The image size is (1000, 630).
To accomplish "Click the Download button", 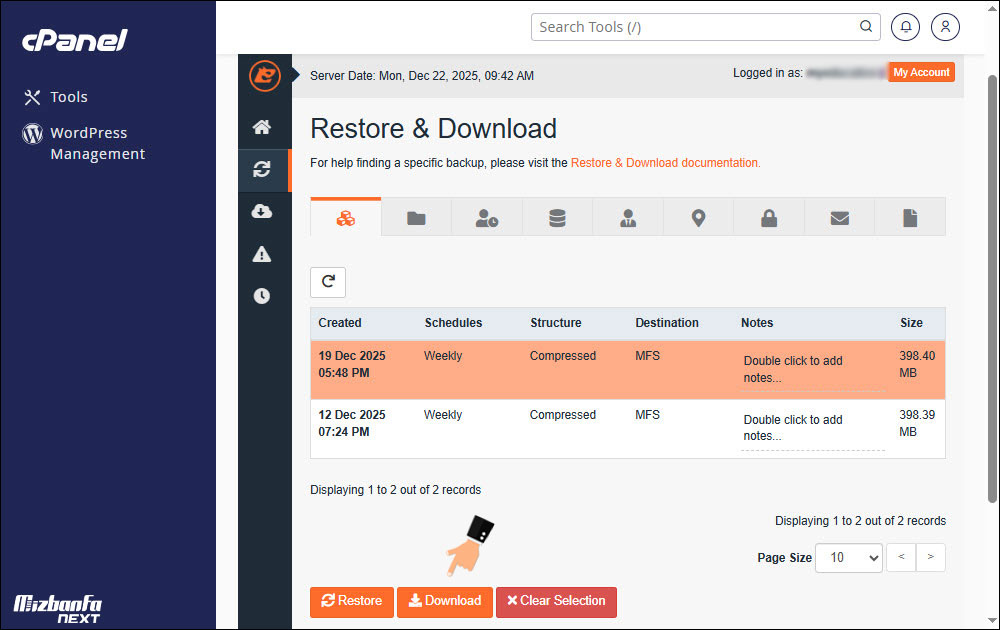I will coord(444,601).
